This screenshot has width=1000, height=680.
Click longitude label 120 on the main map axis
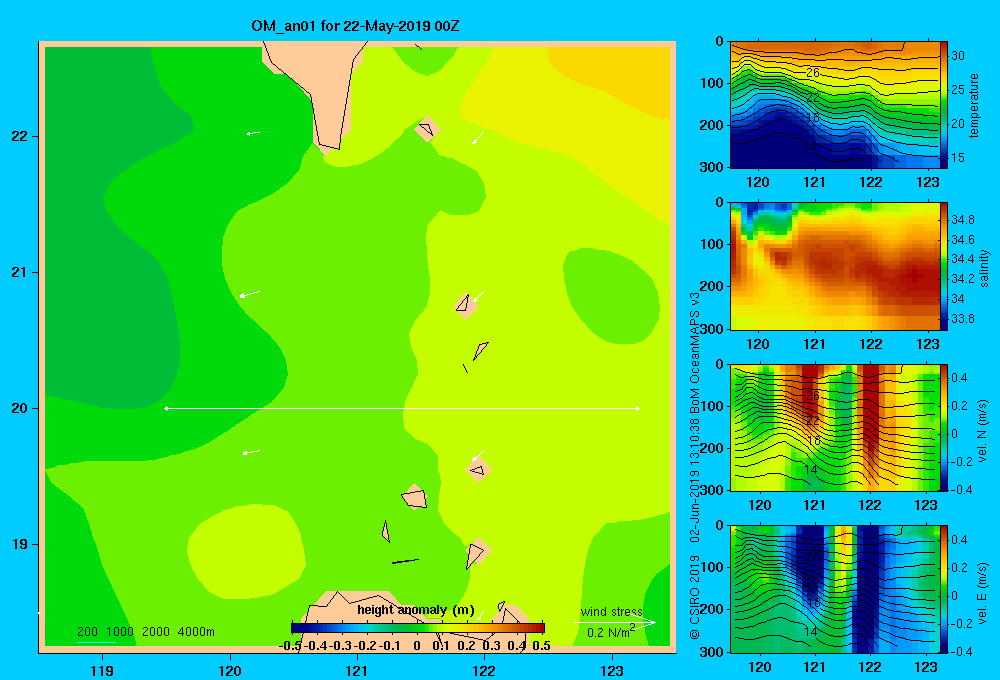(230, 670)
